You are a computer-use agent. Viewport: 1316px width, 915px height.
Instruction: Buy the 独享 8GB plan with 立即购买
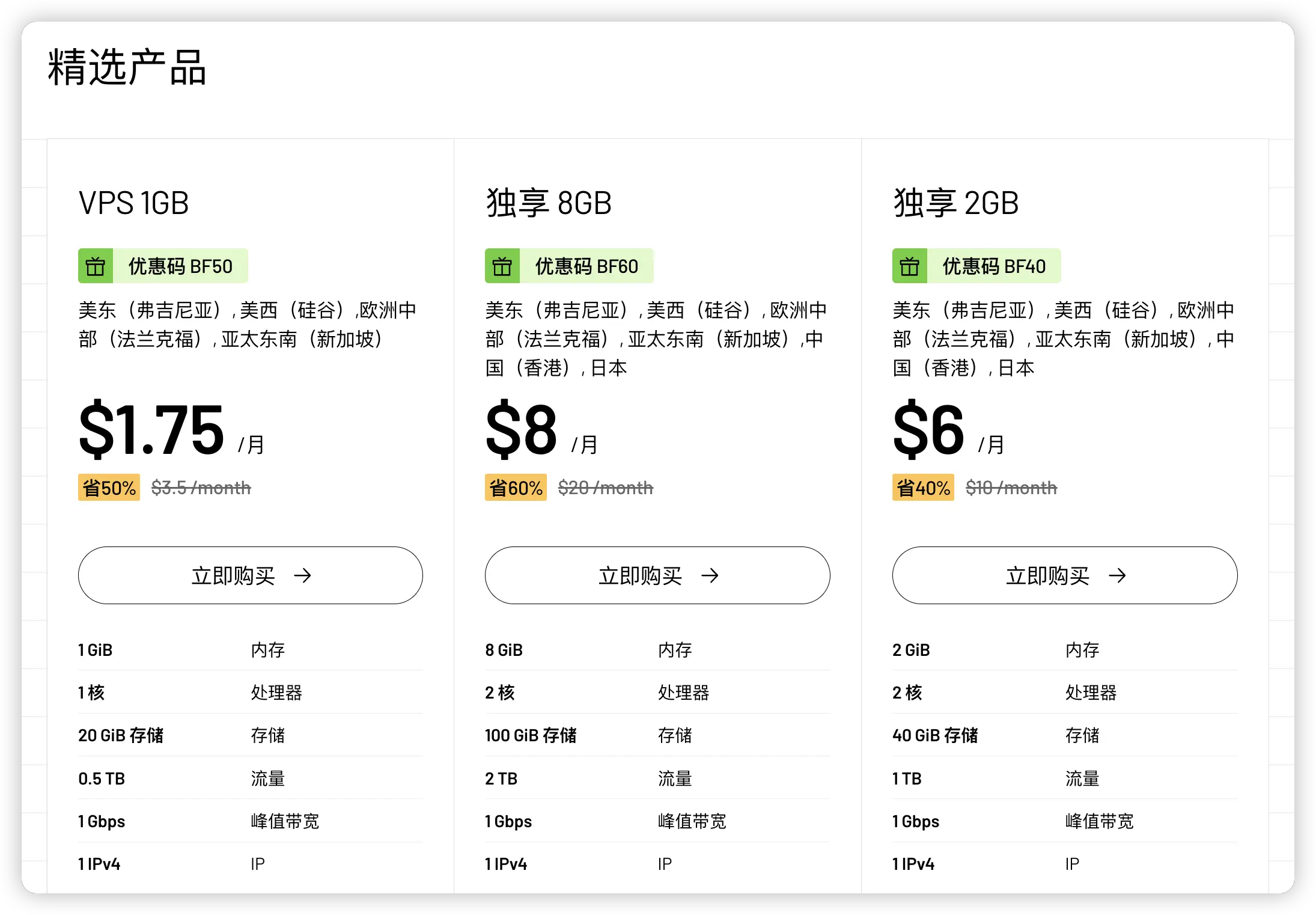click(657, 575)
